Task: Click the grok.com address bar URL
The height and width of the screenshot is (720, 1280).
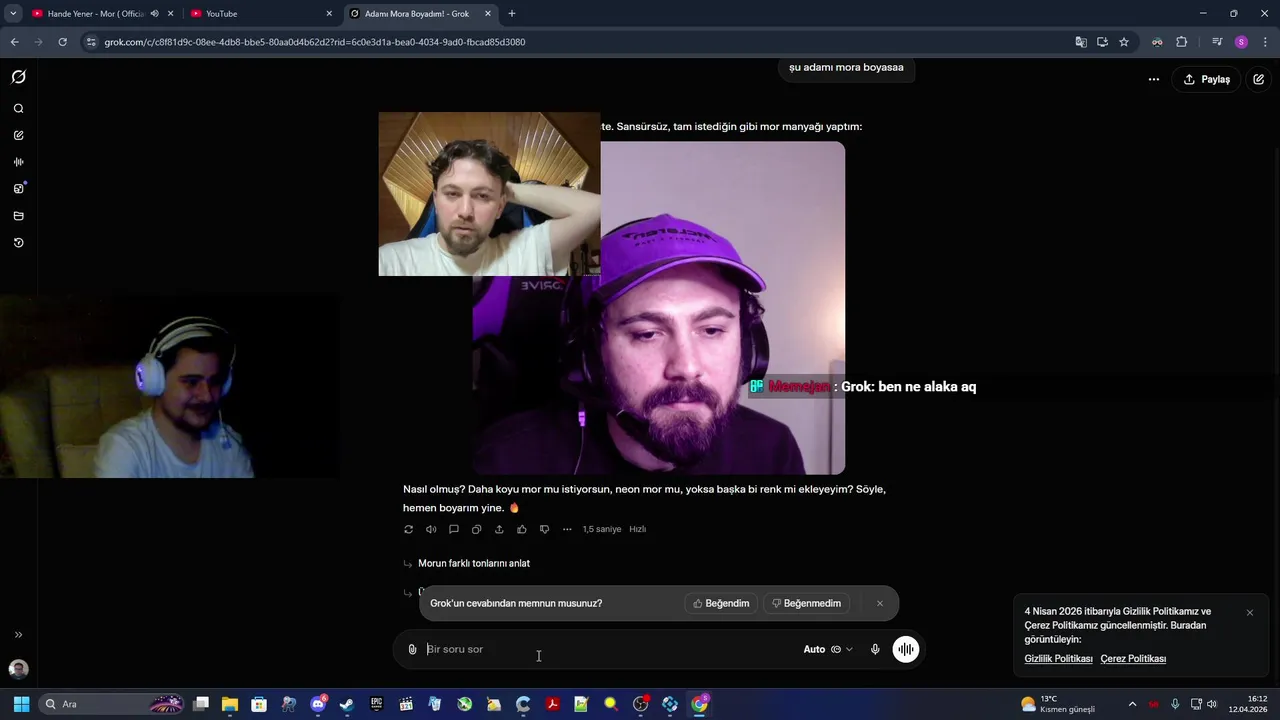Action: click(x=315, y=42)
